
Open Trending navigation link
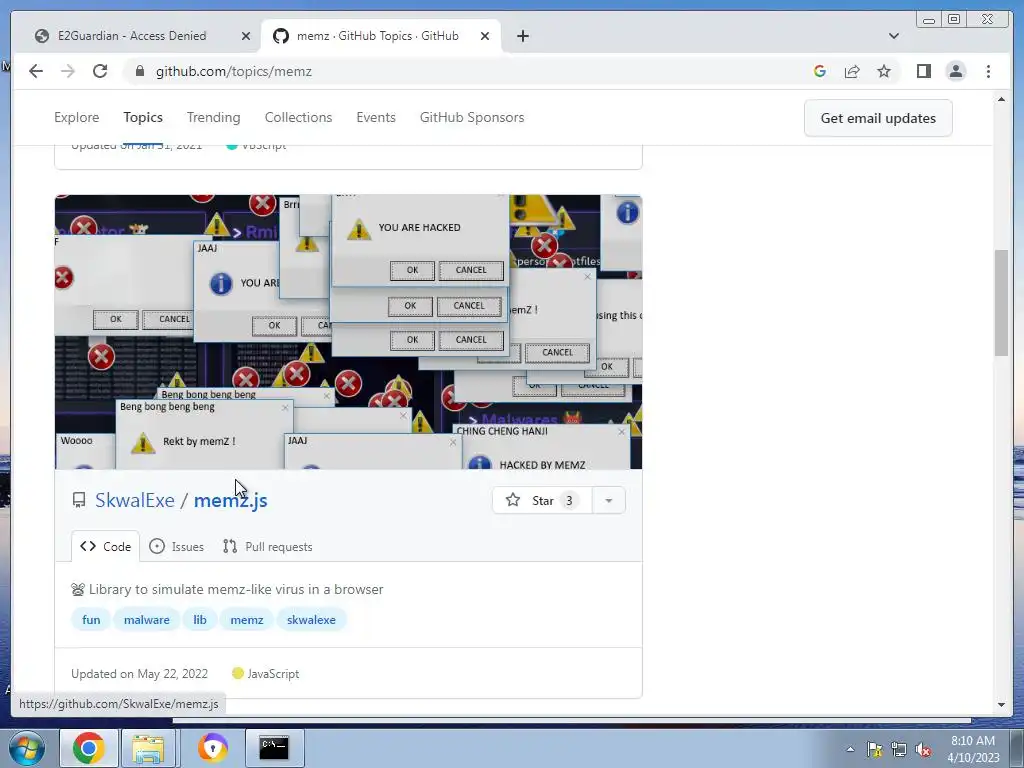214,118
